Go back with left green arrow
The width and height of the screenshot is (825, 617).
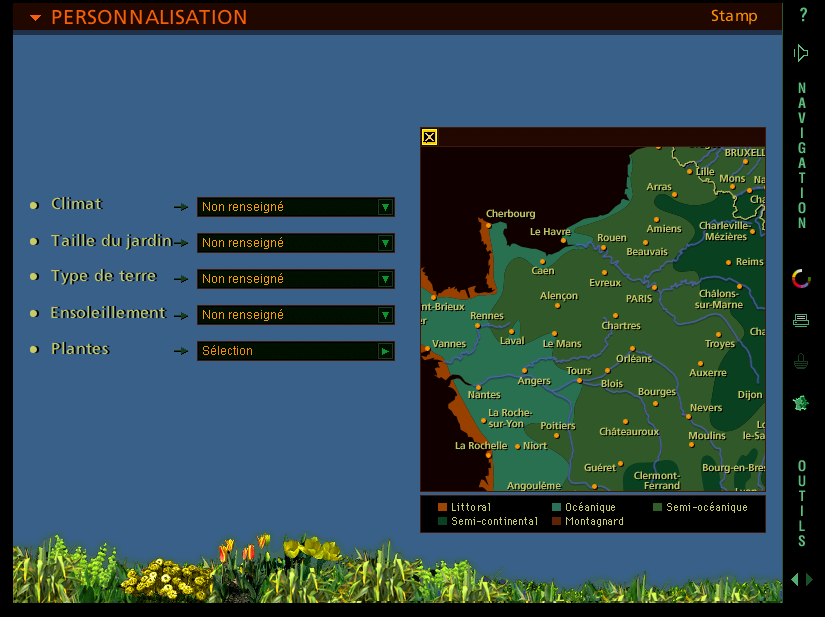795,579
